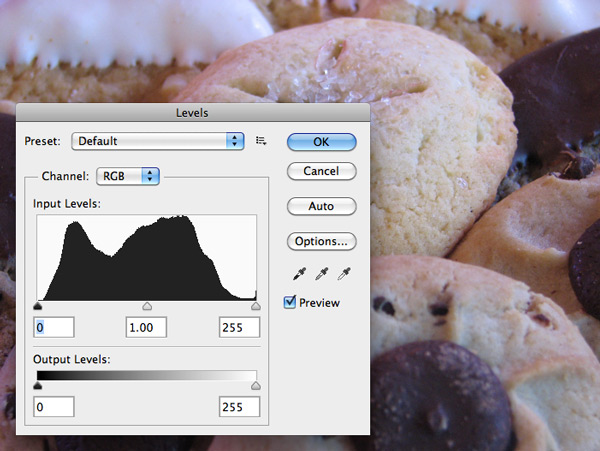Click the output levels black slider handle
The height and width of the screenshot is (451, 600).
click(x=38, y=385)
